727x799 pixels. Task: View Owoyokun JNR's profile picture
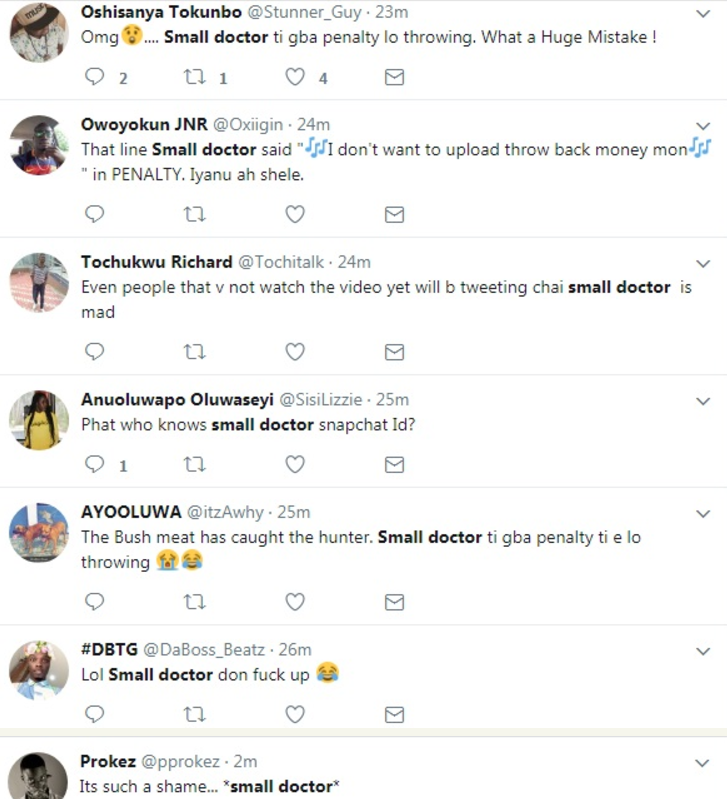38,145
